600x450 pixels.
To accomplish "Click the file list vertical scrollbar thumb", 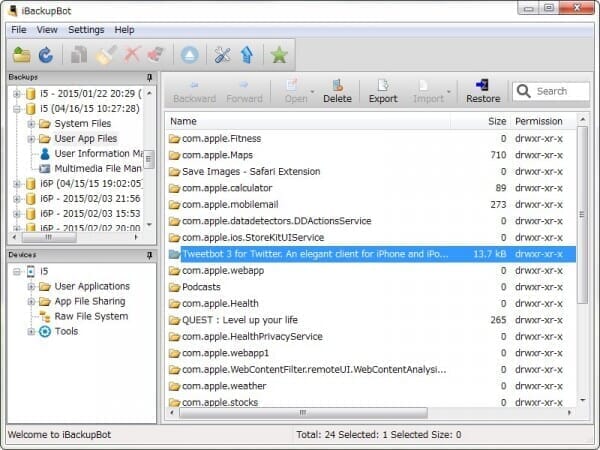I will pyautogui.click(x=582, y=214).
